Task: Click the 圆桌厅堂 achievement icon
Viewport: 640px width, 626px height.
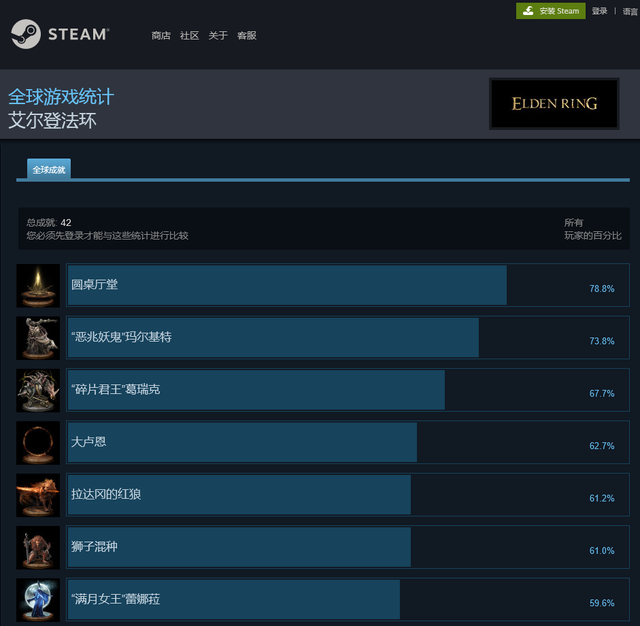Action: point(38,286)
